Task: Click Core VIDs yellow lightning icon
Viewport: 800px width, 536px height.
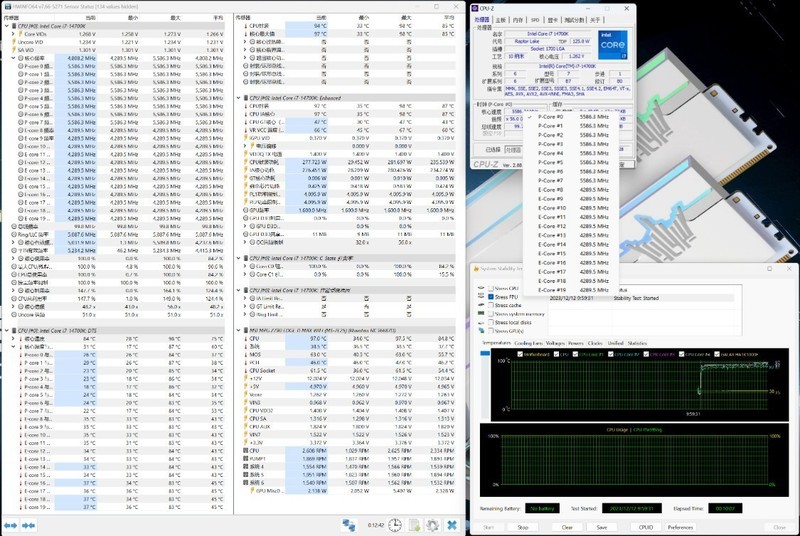Action: pos(20,34)
